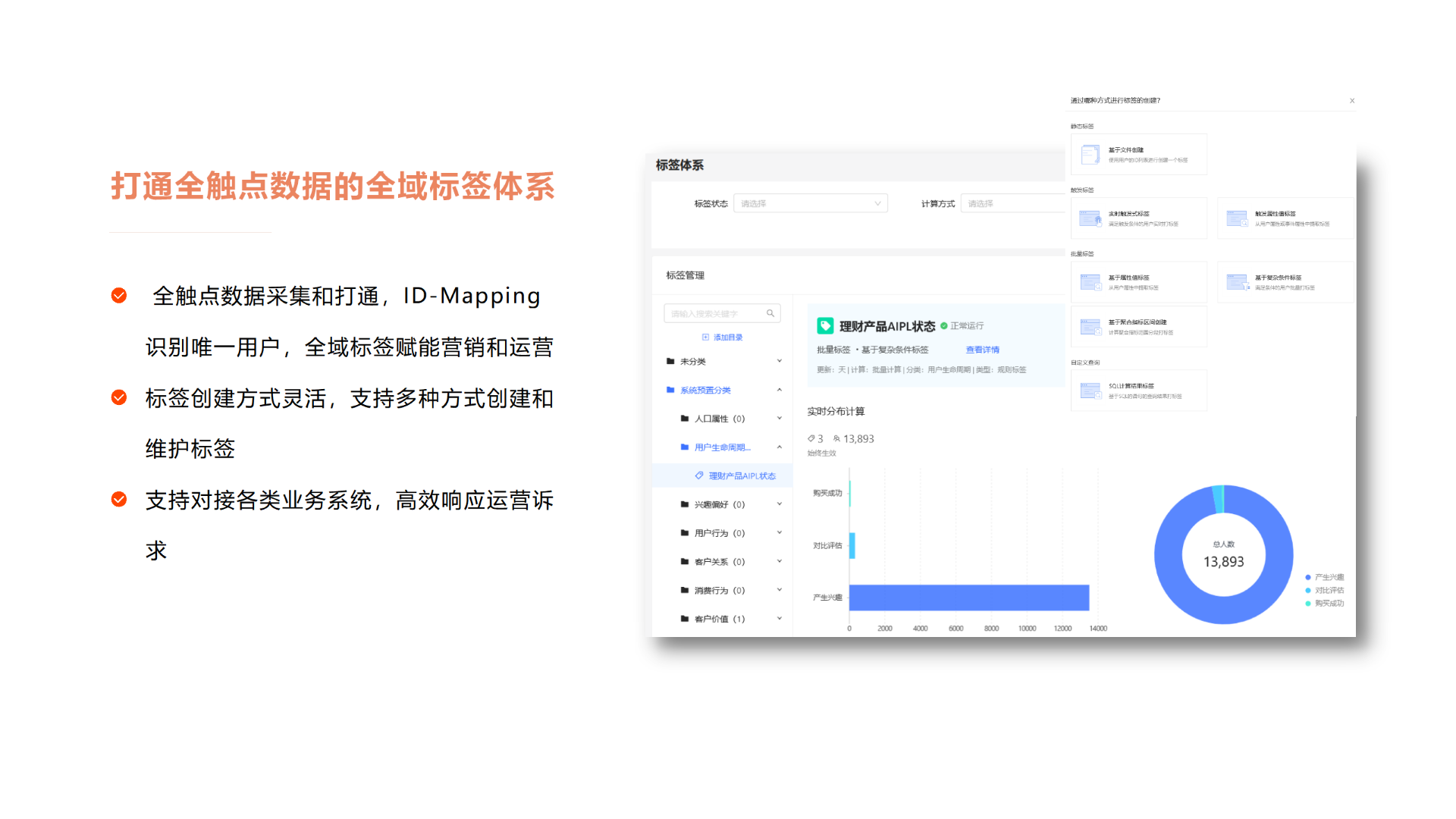Image resolution: width=1456 pixels, height=819 pixels.
Task: Open the 查看详情 link
Action: 983,350
